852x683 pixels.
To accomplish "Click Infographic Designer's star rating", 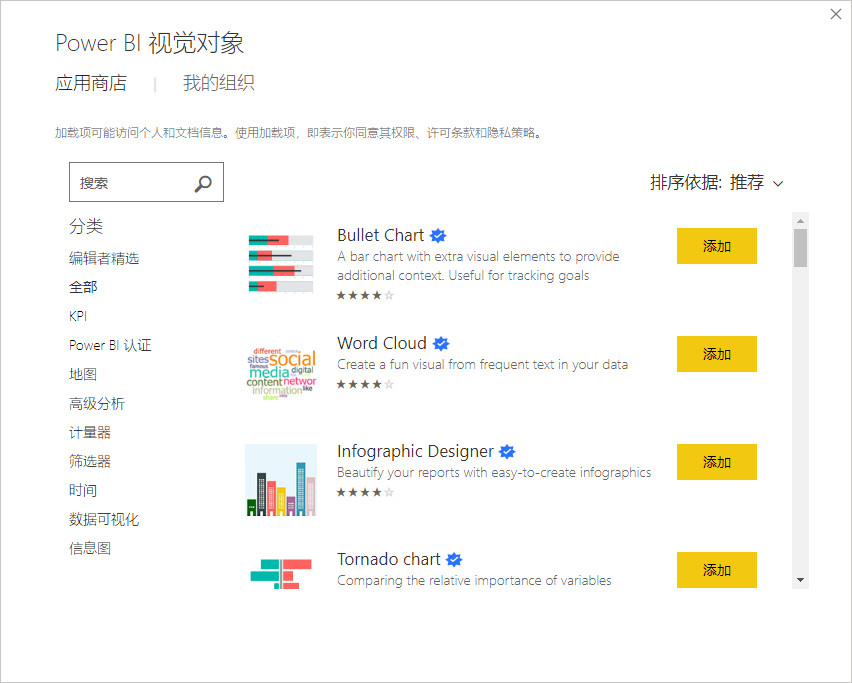I will tap(363, 492).
